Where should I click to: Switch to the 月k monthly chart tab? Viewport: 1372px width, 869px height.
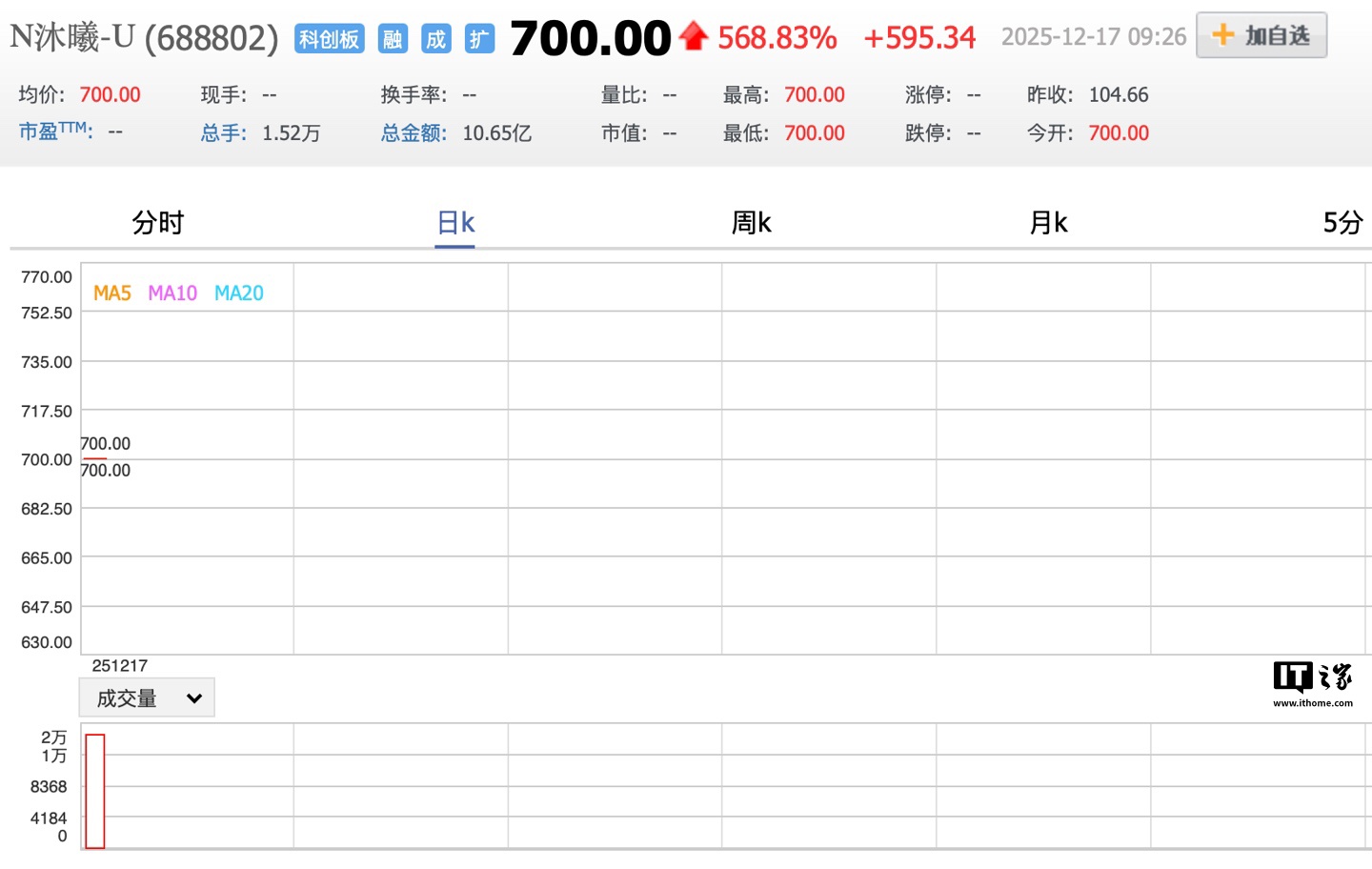tap(1048, 222)
